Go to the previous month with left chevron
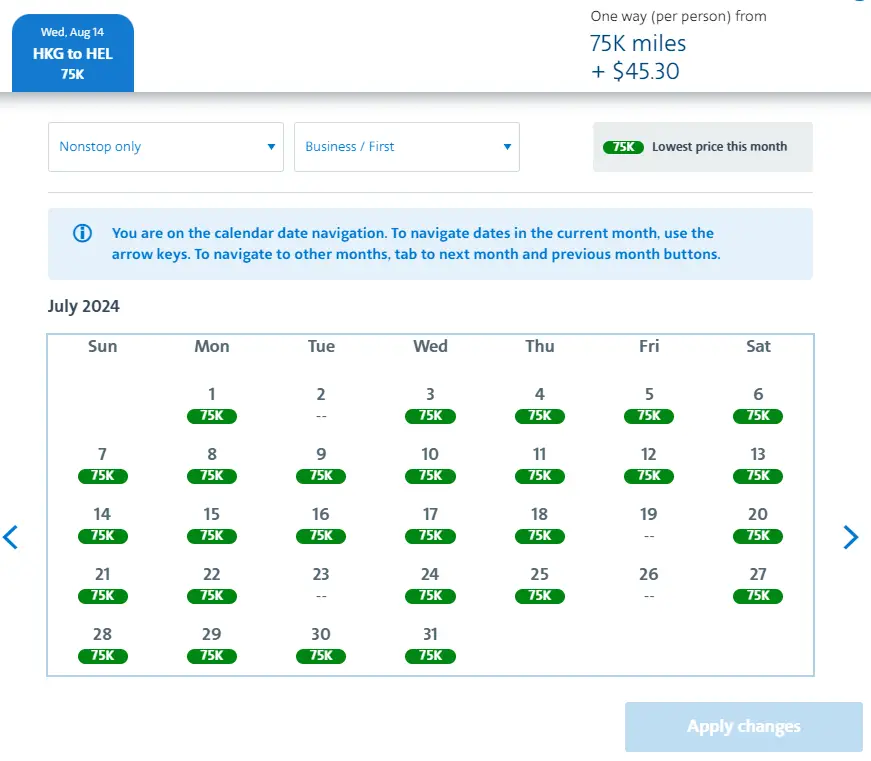This screenshot has height=761, width=871. coord(11,537)
